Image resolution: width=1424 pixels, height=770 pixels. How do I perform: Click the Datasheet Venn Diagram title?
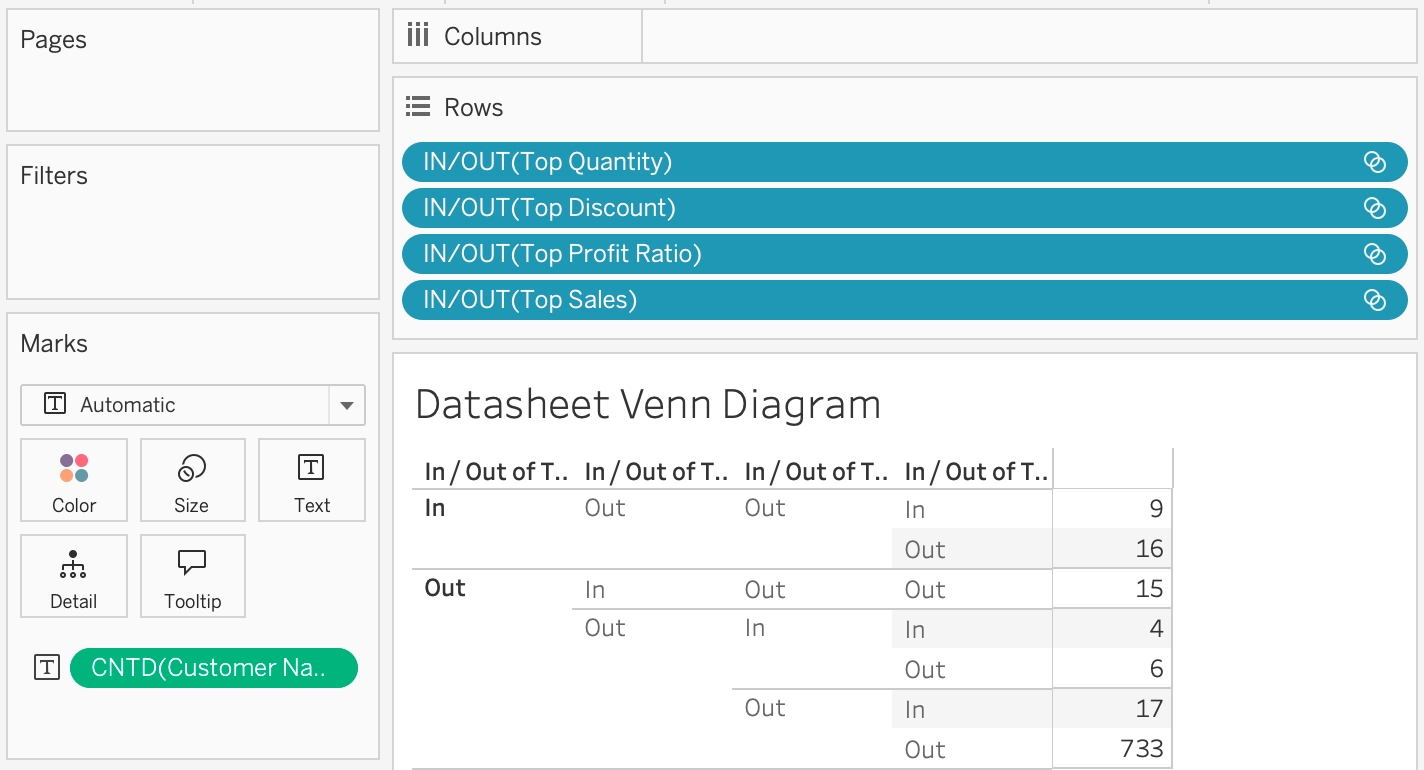point(648,405)
